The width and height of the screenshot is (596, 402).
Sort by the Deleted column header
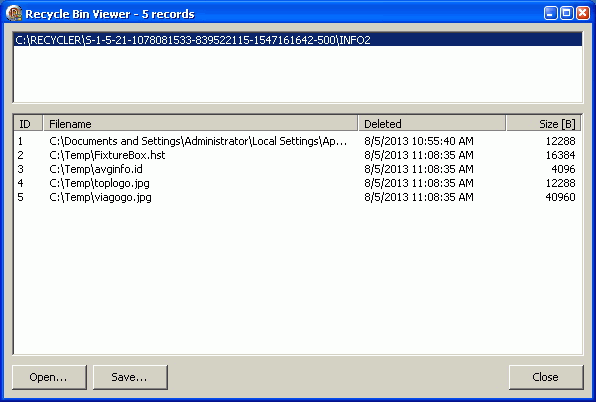click(432, 124)
